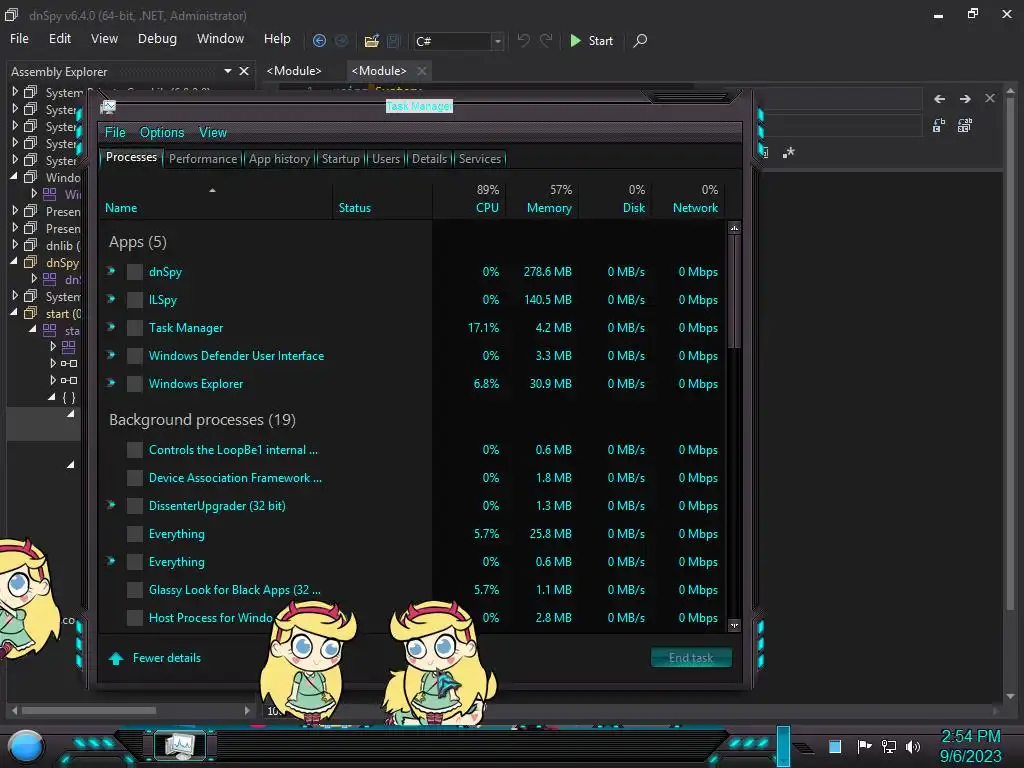Click the ILSpy app row icon
Screen dimensions: 1024x768
pos(135,300)
